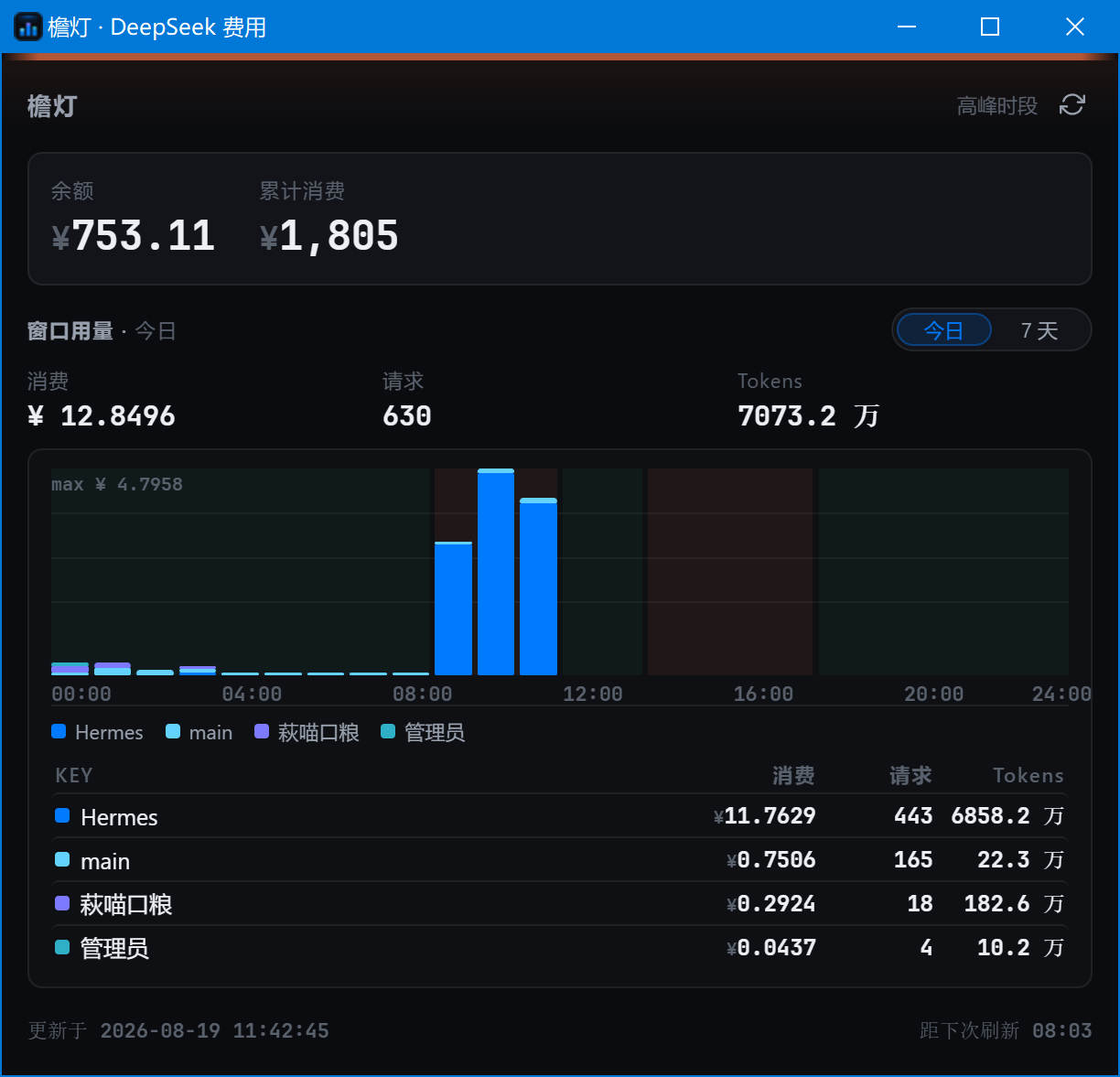Viewport: 1120px width, 1077px height.
Task: Click the 16:00 axis label
Action: [x=763, y=694]
